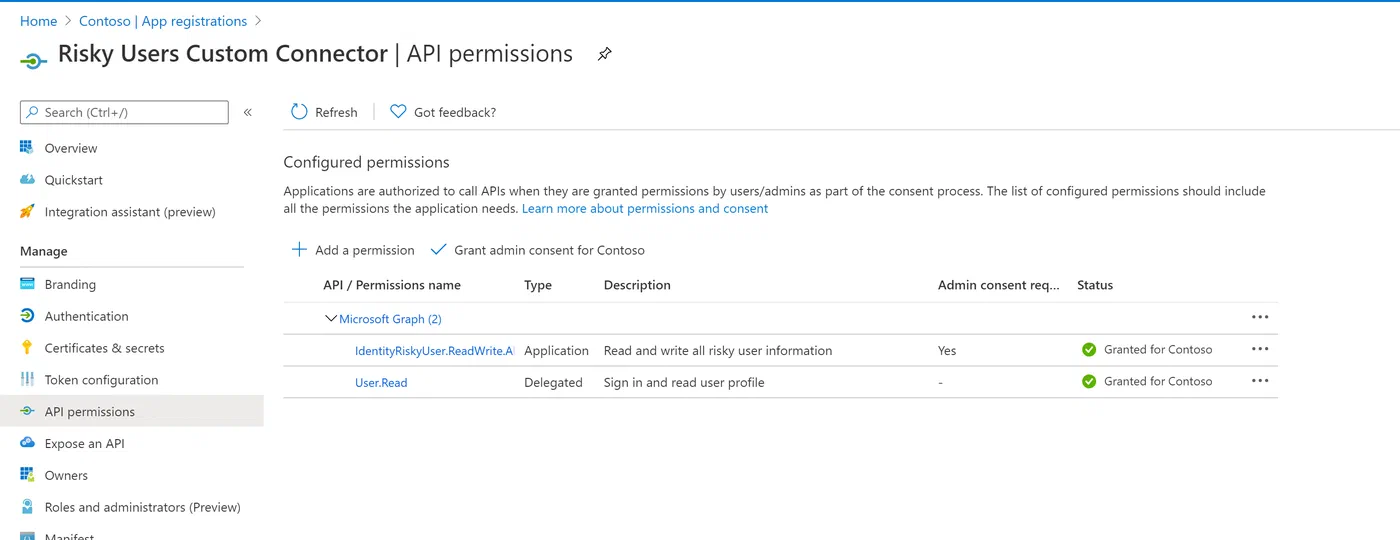Open the Microsoft Graph (2) link

point(390,319)
